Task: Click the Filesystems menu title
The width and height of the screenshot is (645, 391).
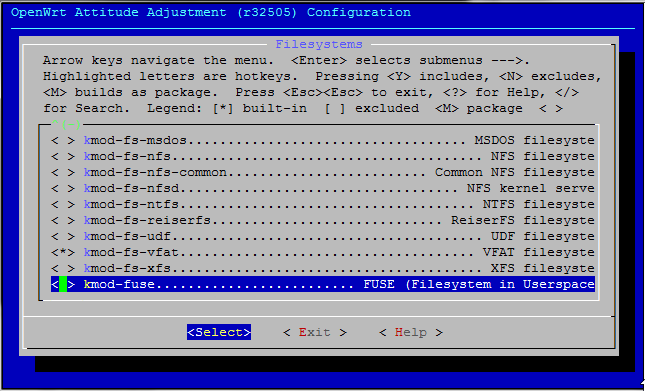Action: pyautogui.click(x=319, y=44)
